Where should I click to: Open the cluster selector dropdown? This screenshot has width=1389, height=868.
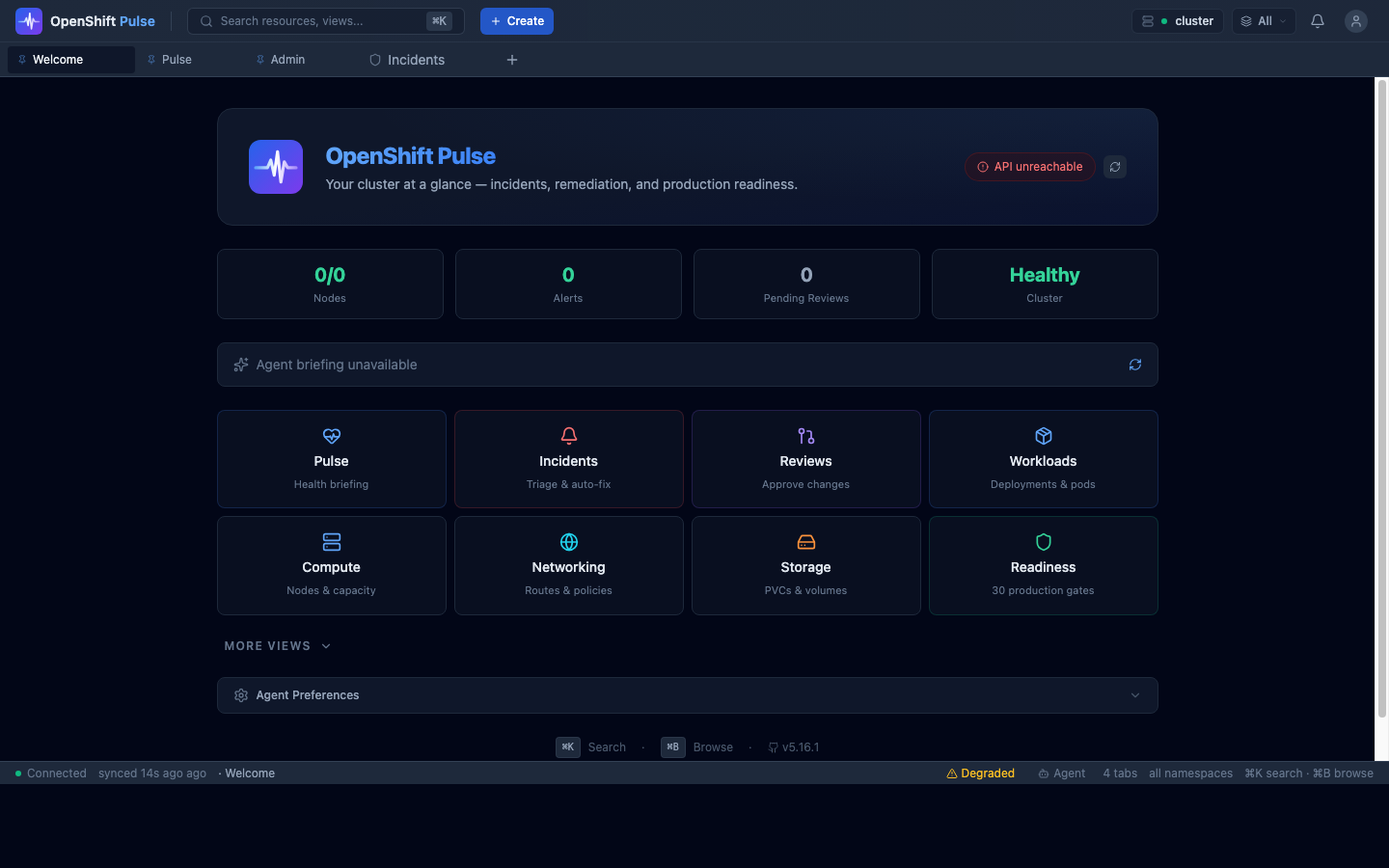click(1177, 21)
